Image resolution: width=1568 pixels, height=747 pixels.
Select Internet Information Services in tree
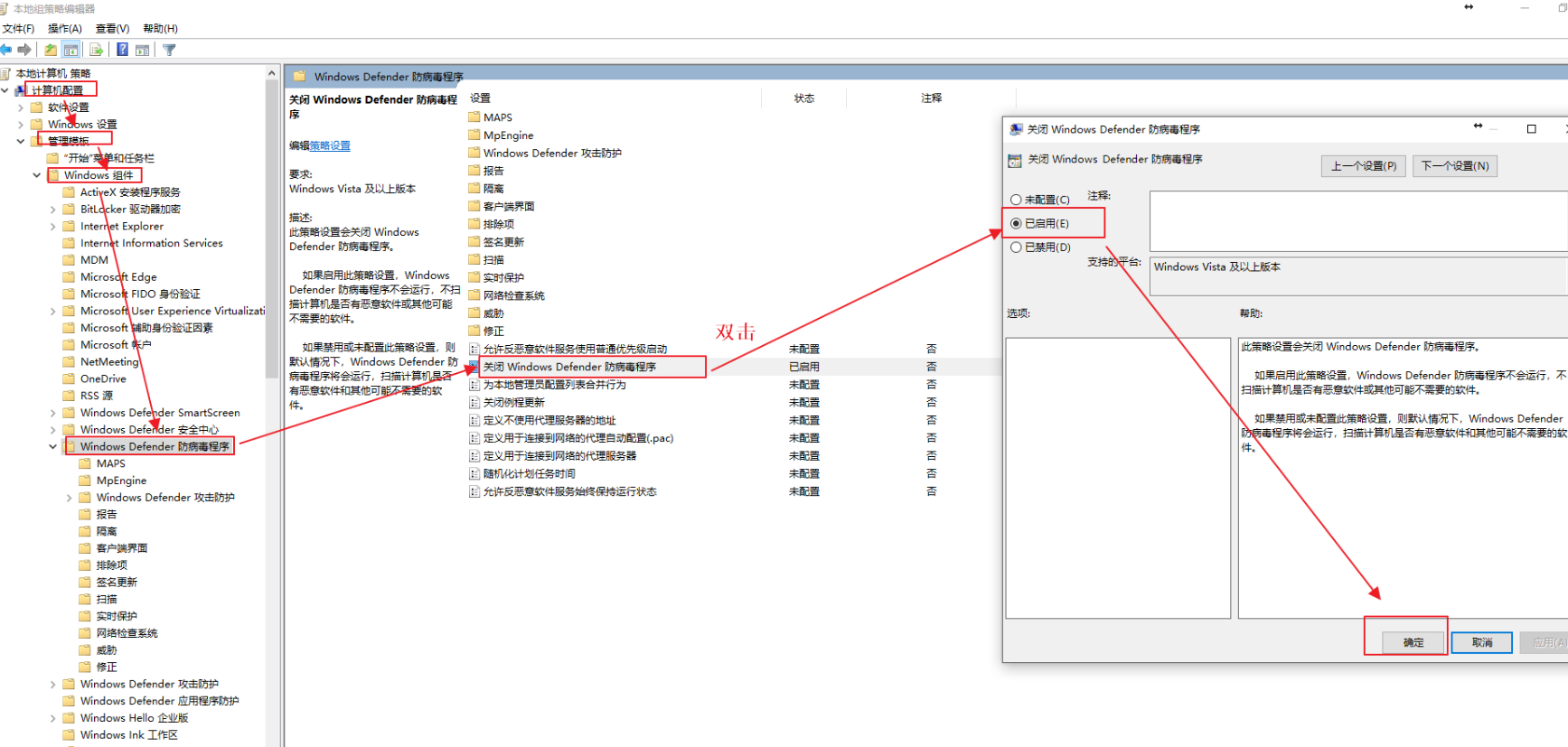point(151,243)
